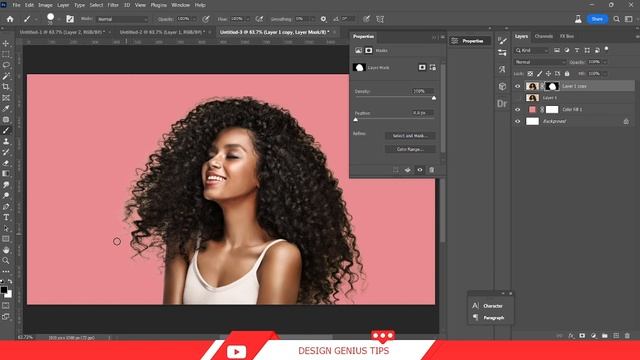
Task: Select the Lasso tool
Action: tap(6, 65)
